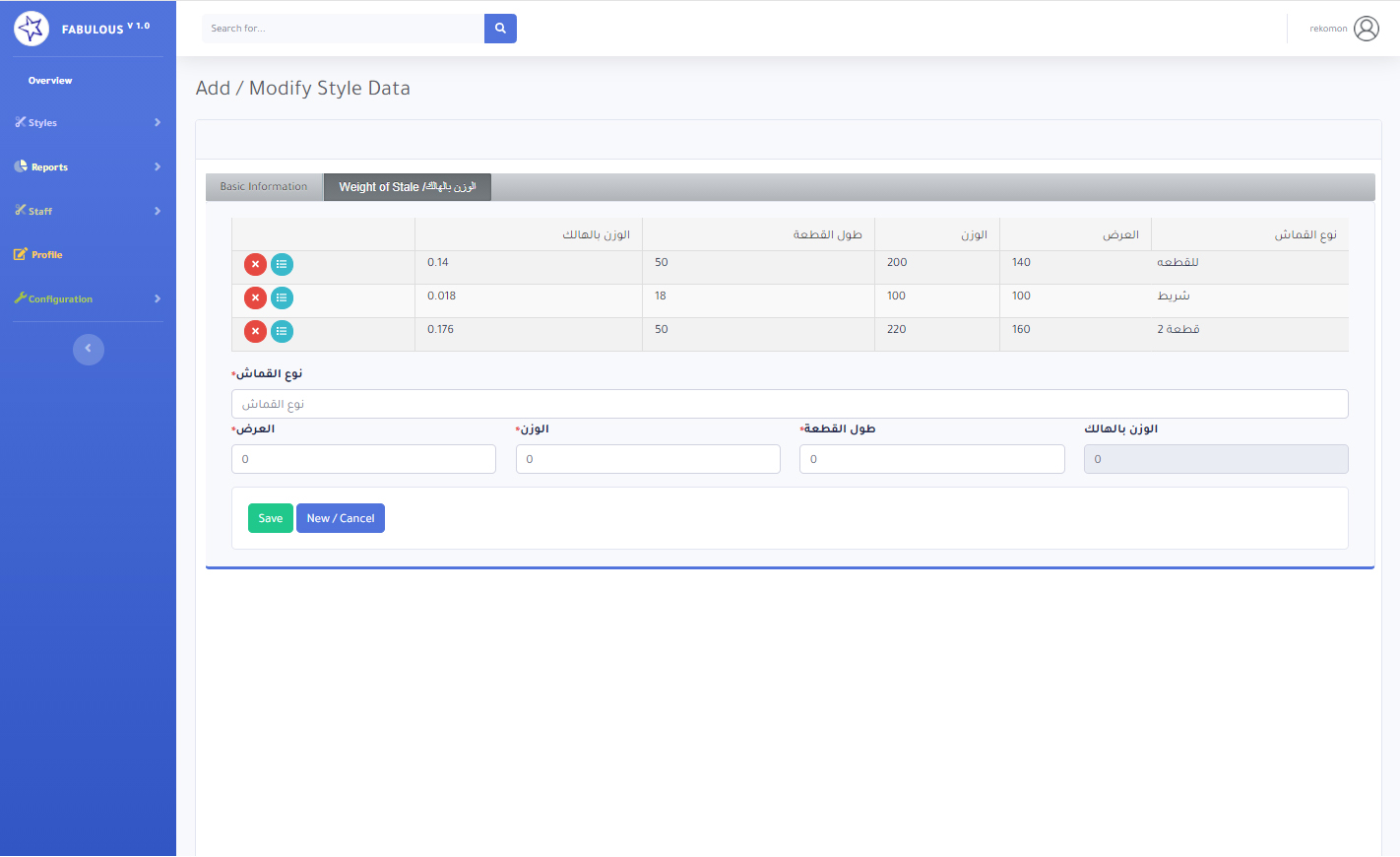Image resolution: width=1400 pixels, height=857 pixels.
Task: Expand the Reports sidebar menu
Action: 88,167
